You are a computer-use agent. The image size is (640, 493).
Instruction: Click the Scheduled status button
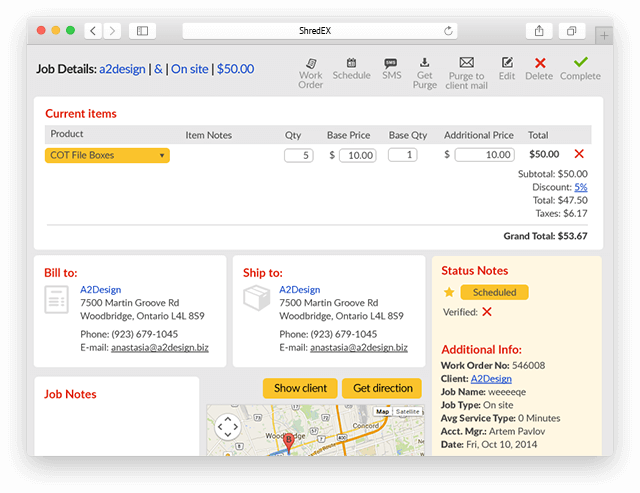coord(494,292)
